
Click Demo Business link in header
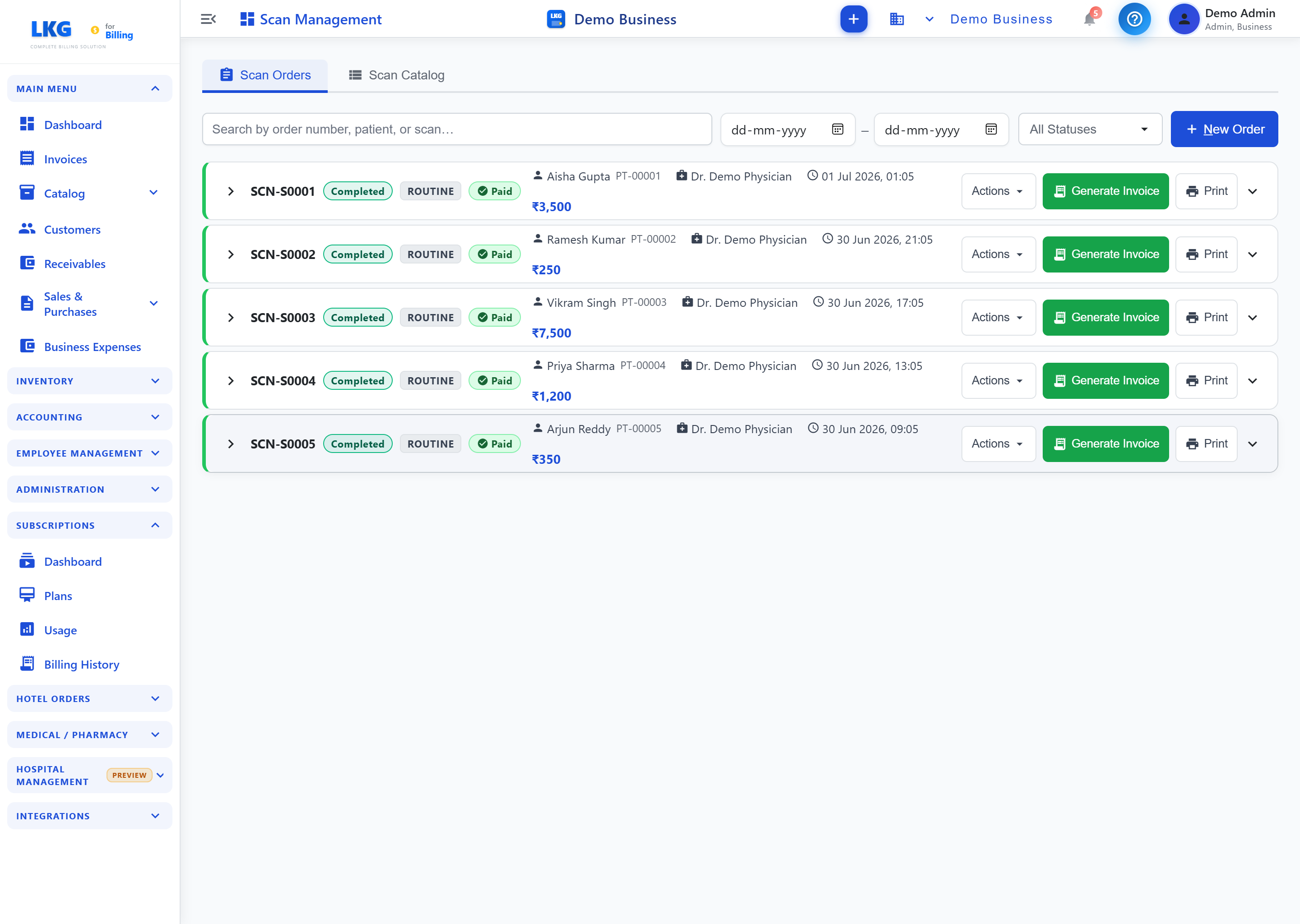coord(1001,19)
